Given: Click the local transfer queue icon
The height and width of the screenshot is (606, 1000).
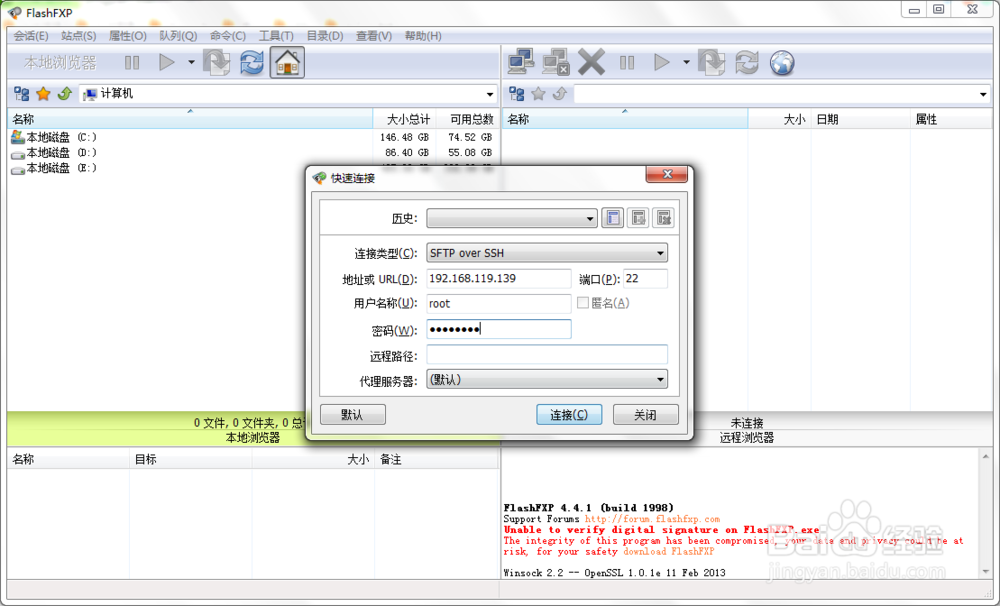Looking at the screenshot, I should coord(217,63).
